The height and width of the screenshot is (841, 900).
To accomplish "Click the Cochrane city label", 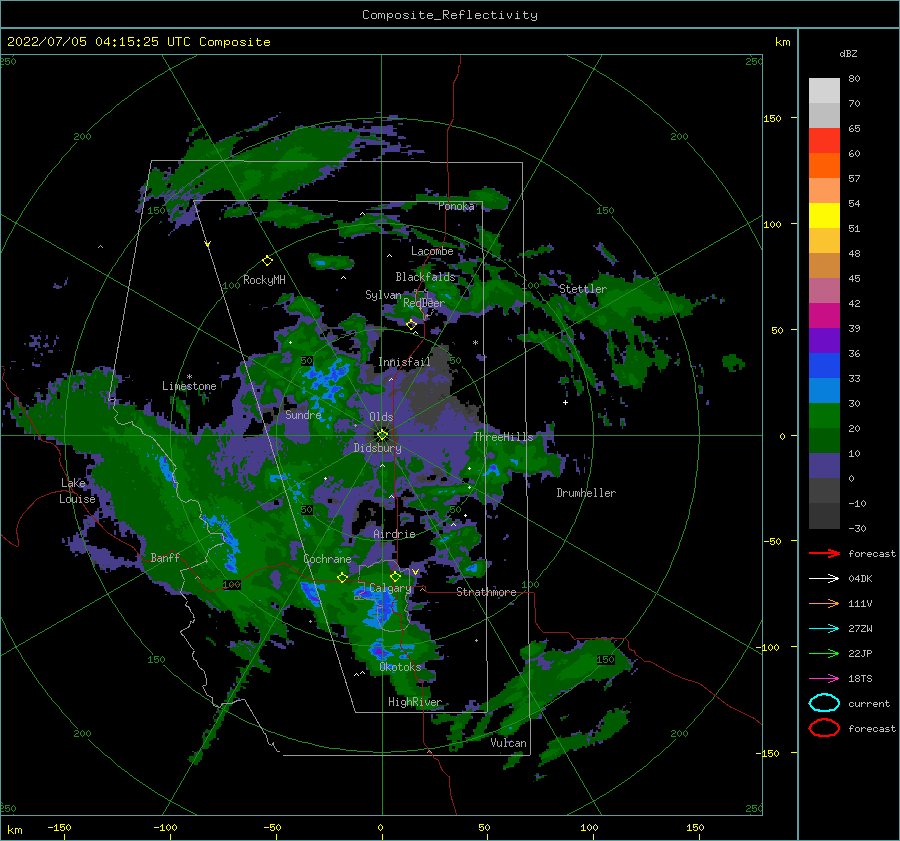I will tap(327, 559).
